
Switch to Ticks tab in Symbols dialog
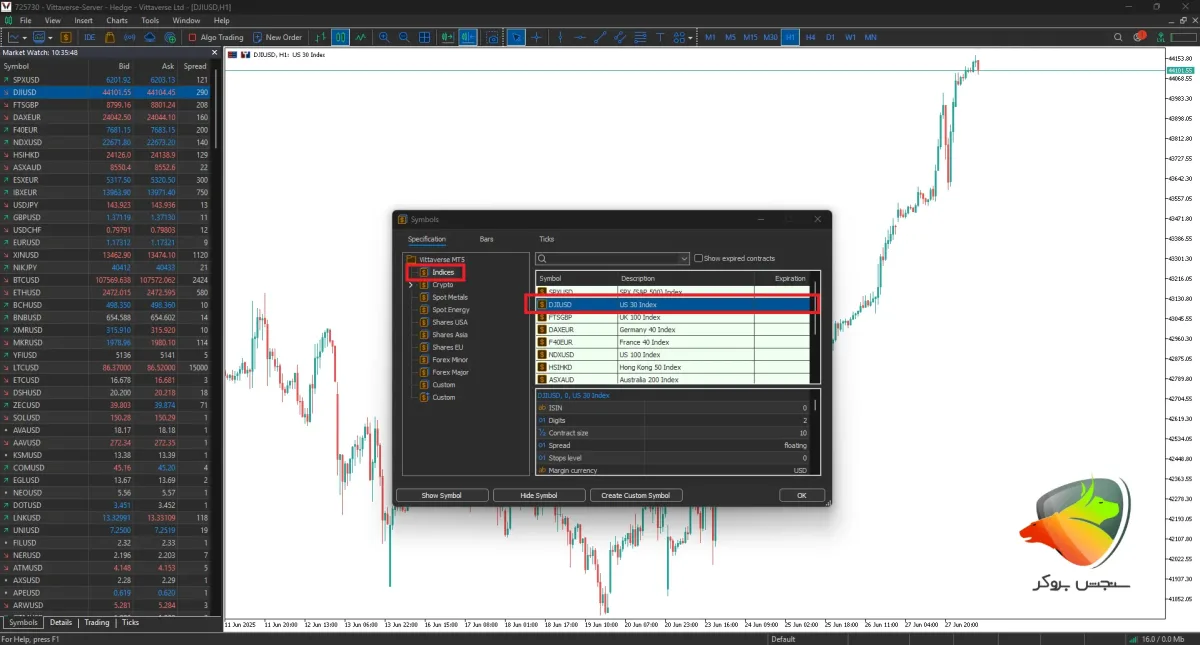(x=546, y=239)
